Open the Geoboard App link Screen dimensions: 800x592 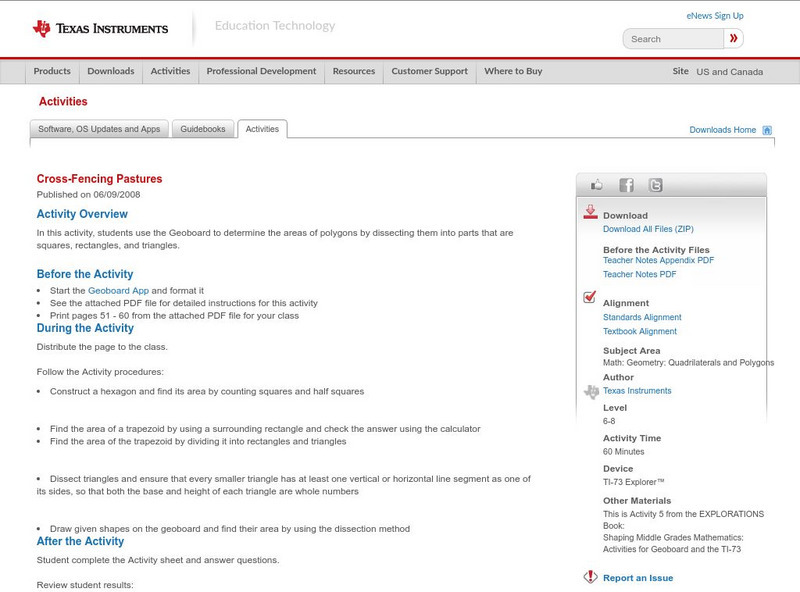(118, 290)
